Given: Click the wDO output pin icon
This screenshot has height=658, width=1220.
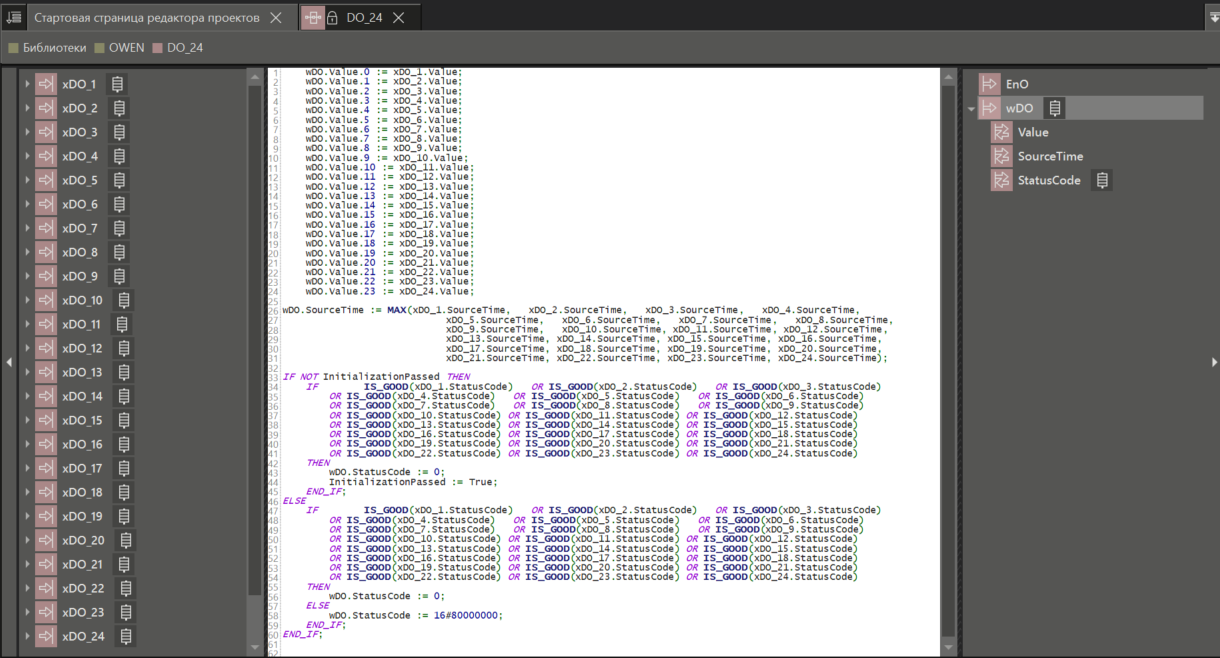Looking at the screenshot, I should click(x=990, y=108).
